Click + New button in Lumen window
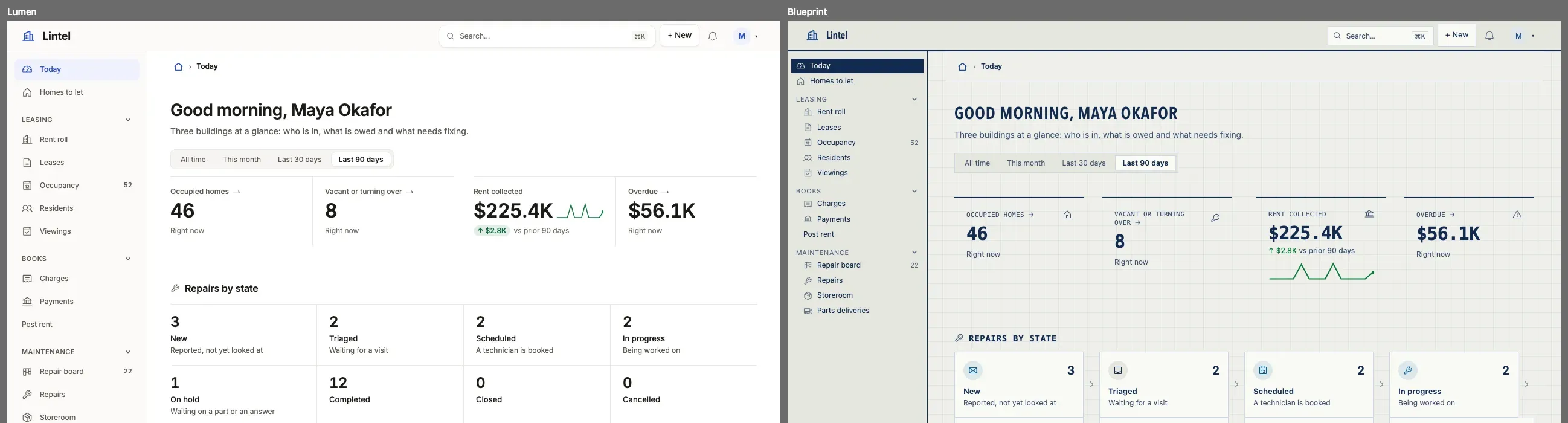The width and height of the screenshot is (1568, 423). 680,36
